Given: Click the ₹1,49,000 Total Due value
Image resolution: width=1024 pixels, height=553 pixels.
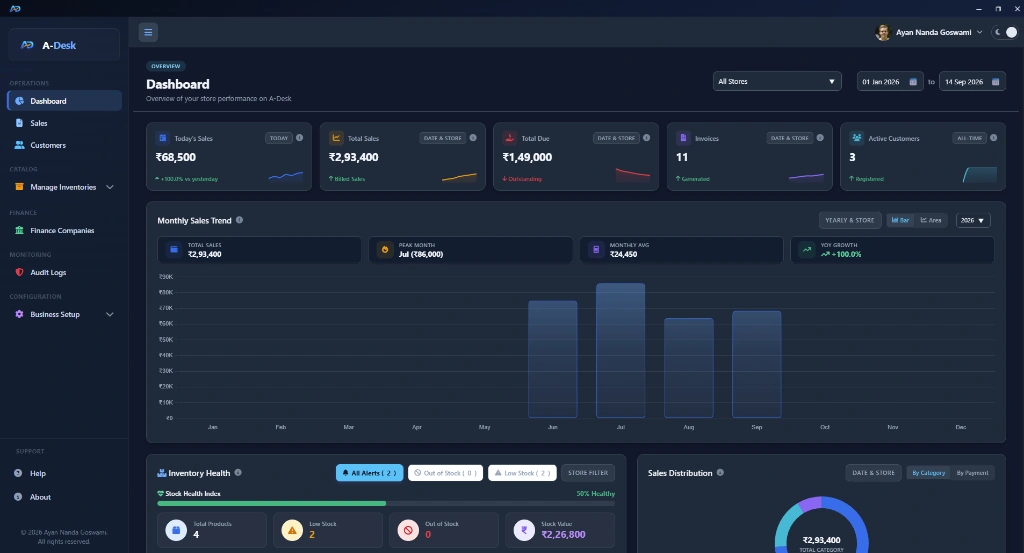Looking at the screenshot, I should pos(527,157).
